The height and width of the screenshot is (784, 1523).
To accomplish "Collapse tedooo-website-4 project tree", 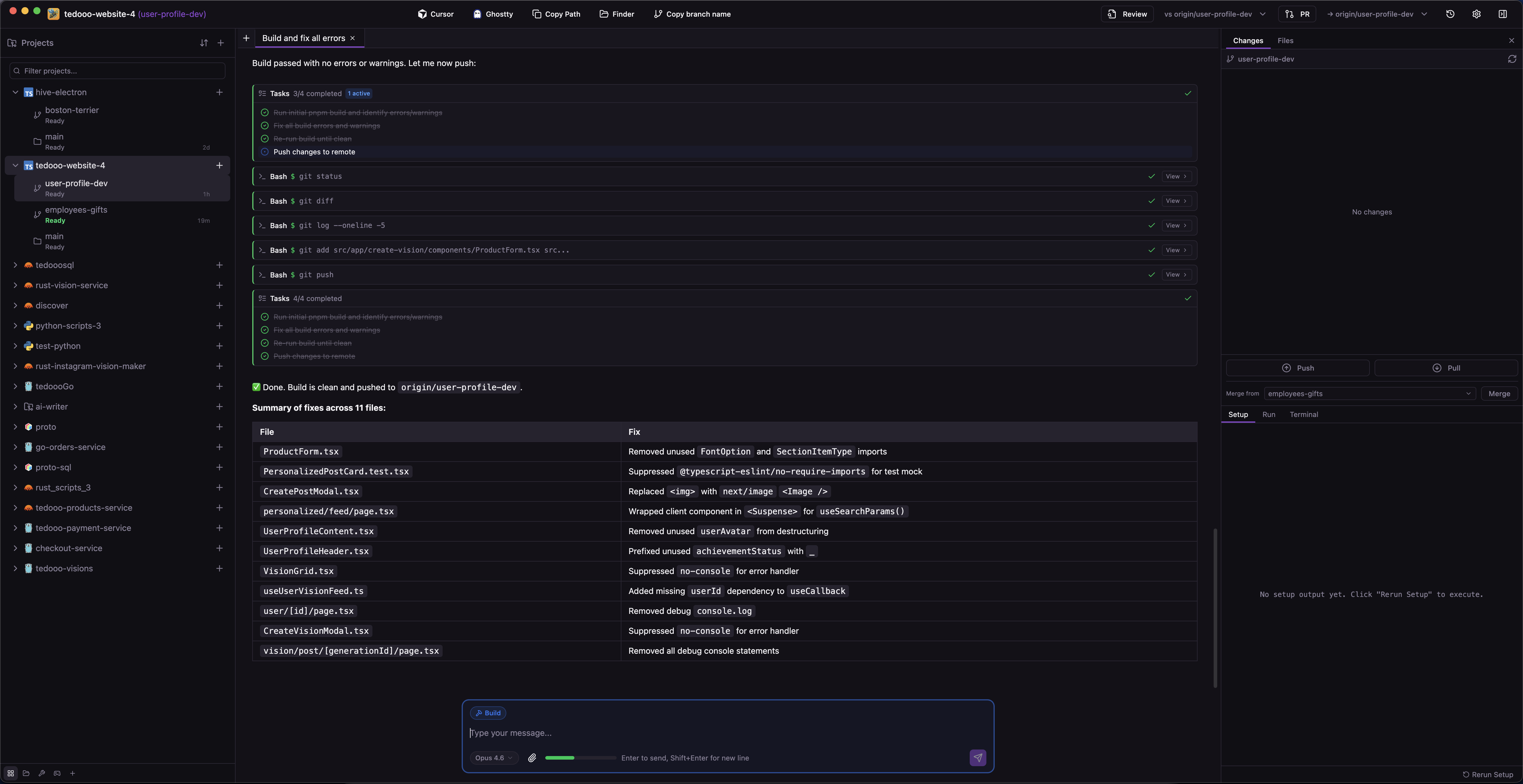I will [15, 166].
